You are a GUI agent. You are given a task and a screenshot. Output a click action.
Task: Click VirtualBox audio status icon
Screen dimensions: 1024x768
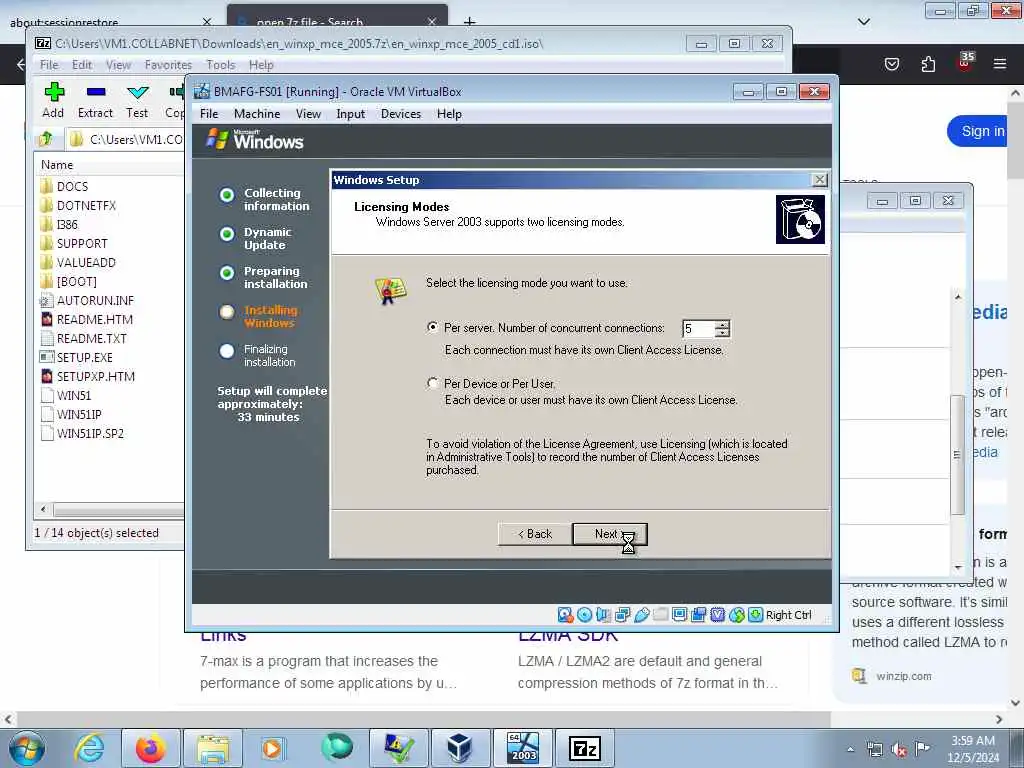(x=603, y=615)
